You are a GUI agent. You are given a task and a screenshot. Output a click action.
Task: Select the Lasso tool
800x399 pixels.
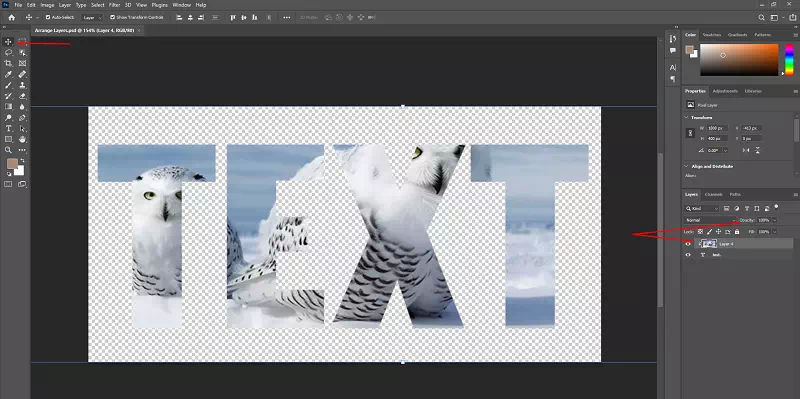pos(8,52)
